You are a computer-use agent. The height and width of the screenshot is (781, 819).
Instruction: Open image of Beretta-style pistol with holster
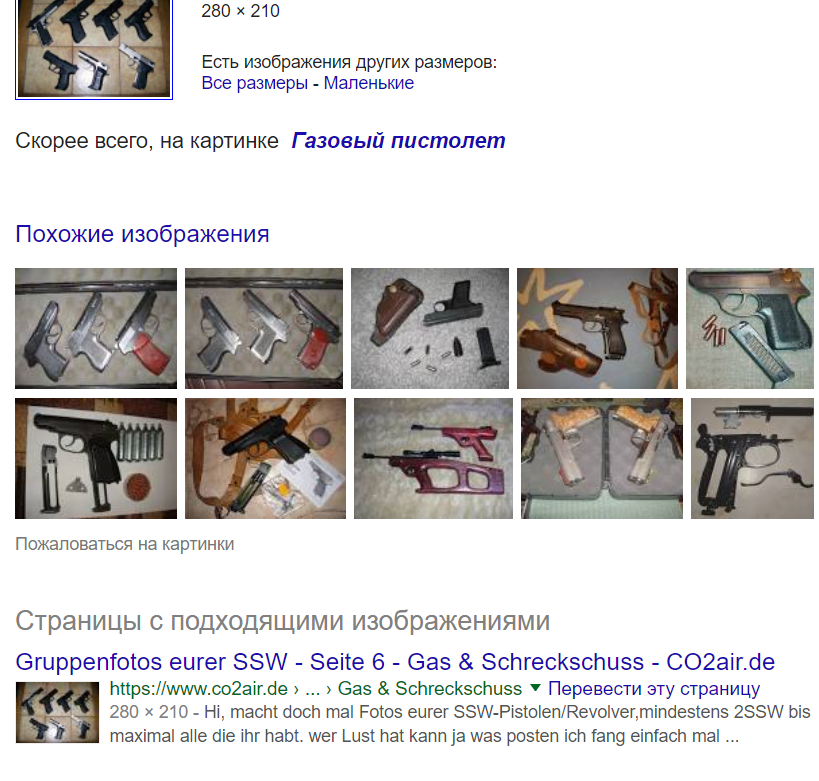(x=598, y=329)
